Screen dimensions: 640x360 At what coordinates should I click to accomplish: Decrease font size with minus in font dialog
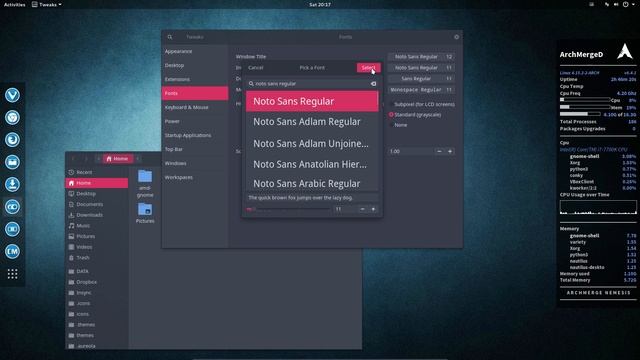point(362,209)
